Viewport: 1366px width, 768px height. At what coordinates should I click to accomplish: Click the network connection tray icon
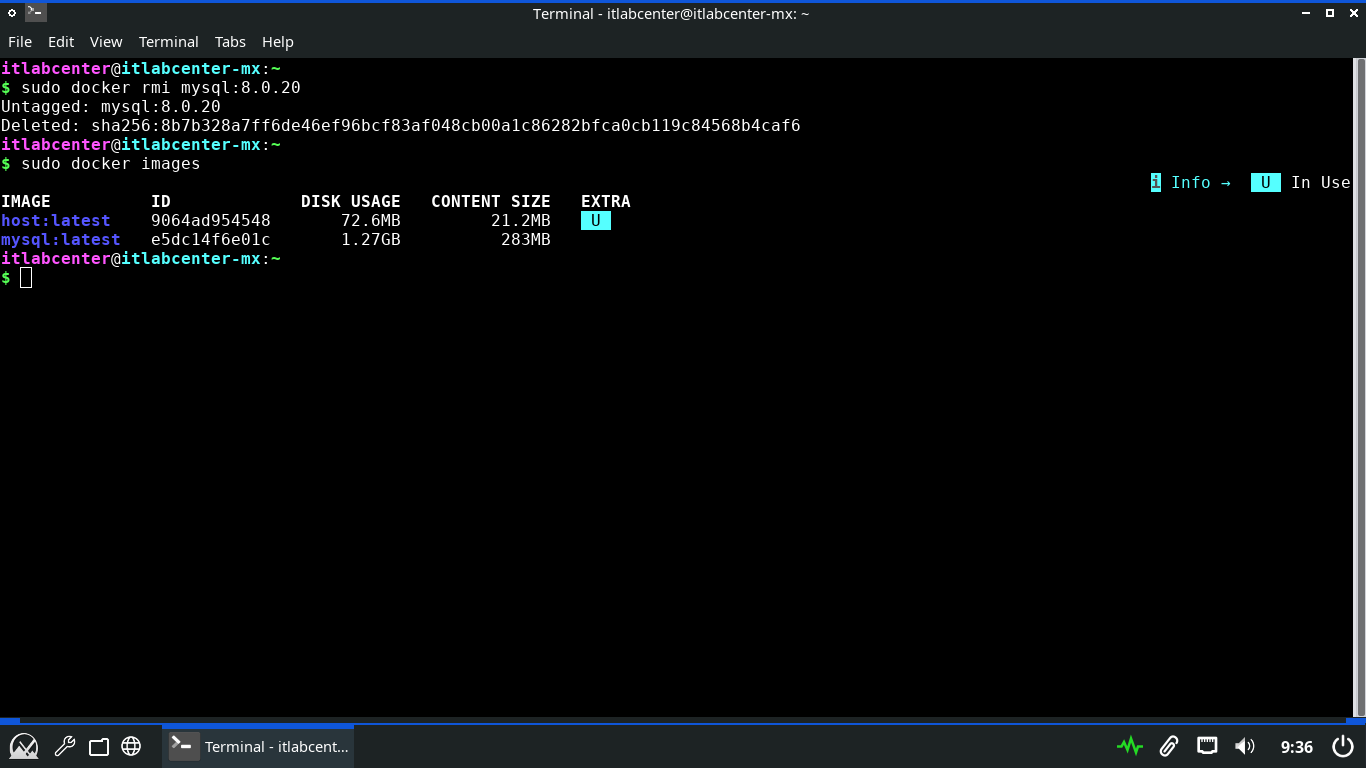click(1207, 746)
